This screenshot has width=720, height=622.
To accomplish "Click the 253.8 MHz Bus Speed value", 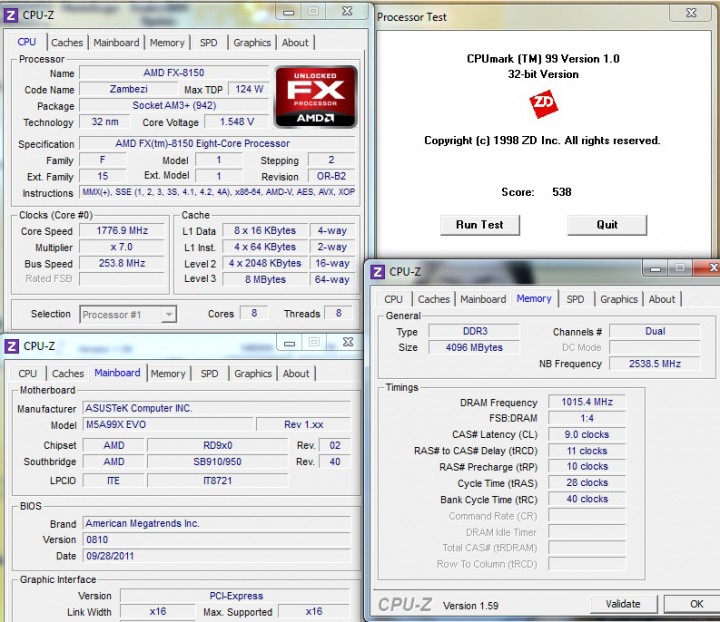I will pos(122,263).
